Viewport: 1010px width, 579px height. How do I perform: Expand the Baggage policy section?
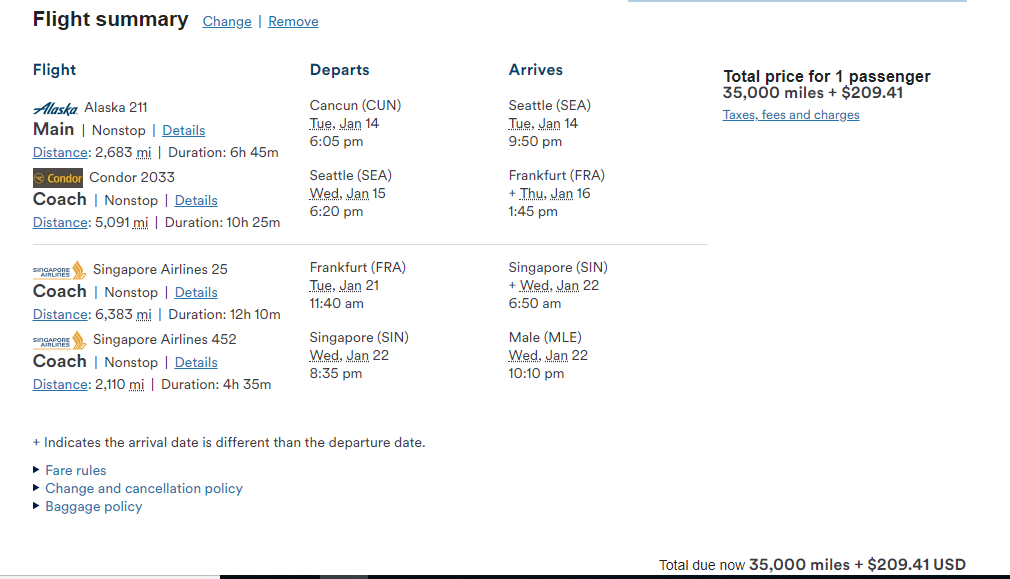tap(93, 506)
